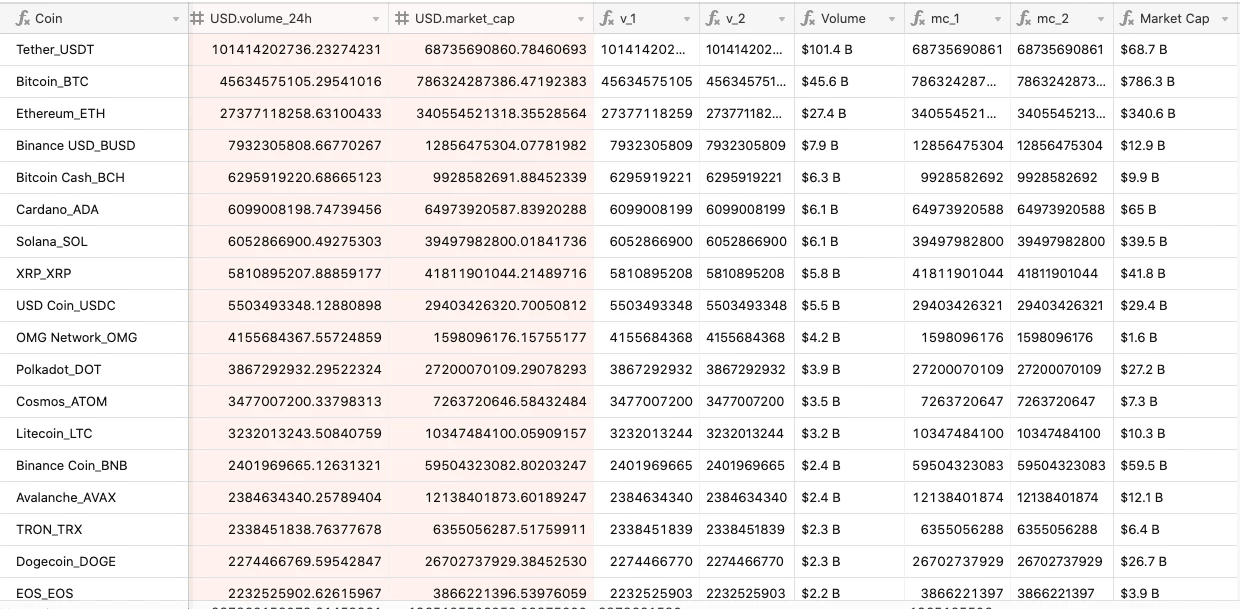Click market cap value 7263720646.58432484
Screen dimensions: 1240x609
pyautogui.click(x=510, y=401)
